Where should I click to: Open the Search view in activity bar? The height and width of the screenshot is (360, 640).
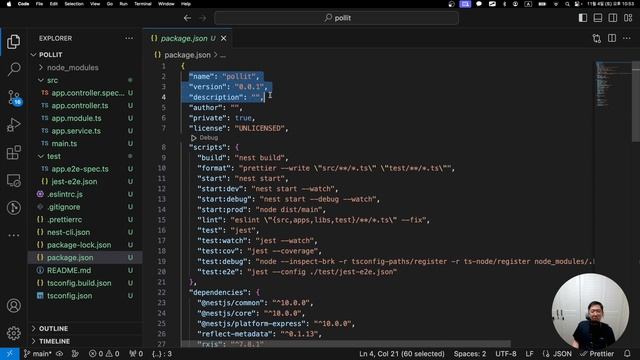(14, 69)
